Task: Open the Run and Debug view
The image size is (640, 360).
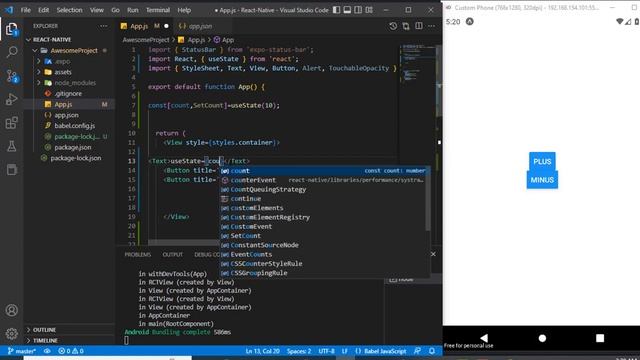Action: [12, 99]
